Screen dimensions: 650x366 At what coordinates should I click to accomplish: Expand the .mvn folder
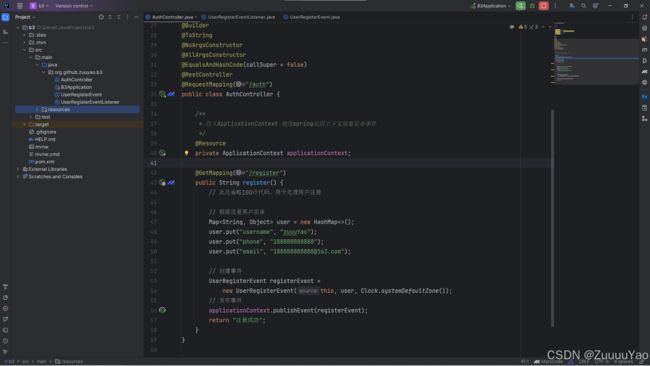pyautogui.click(x=24, y=42)
